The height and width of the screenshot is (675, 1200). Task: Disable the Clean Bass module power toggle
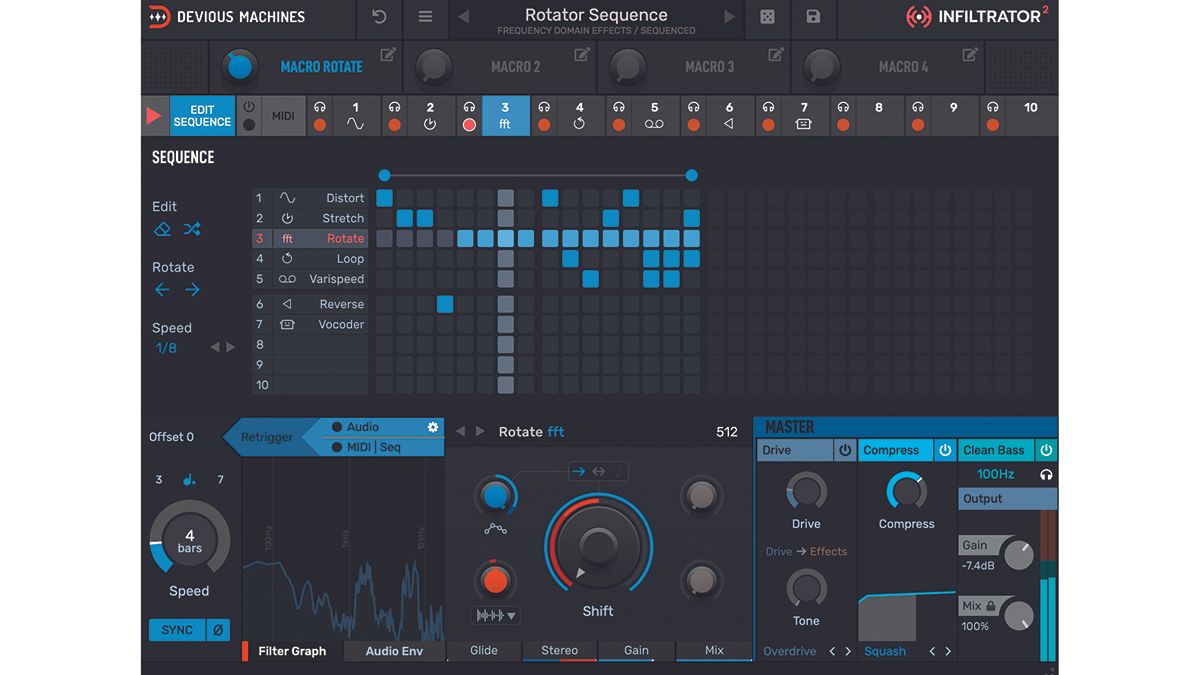coord(1046,450)
